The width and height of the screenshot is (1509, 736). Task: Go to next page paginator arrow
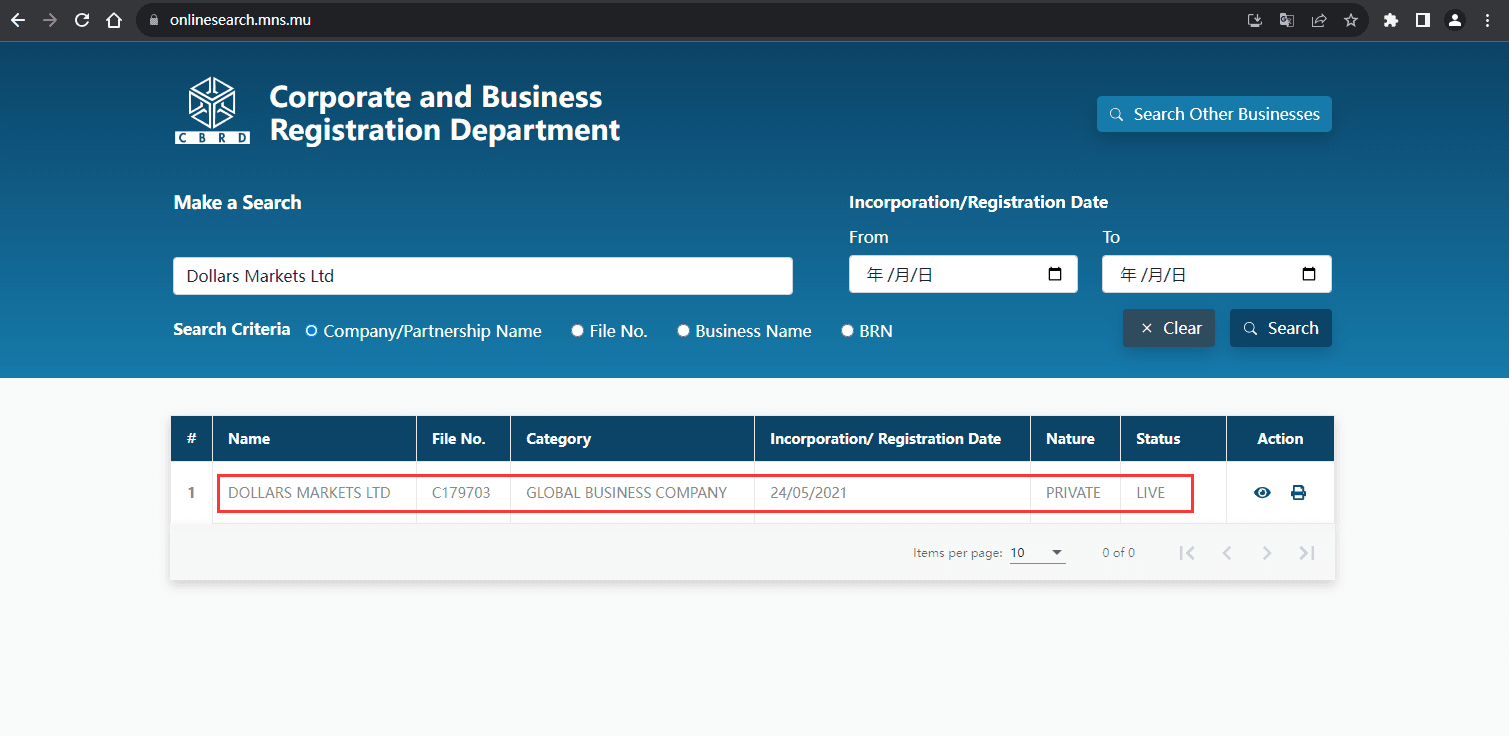coord(1267,553)
